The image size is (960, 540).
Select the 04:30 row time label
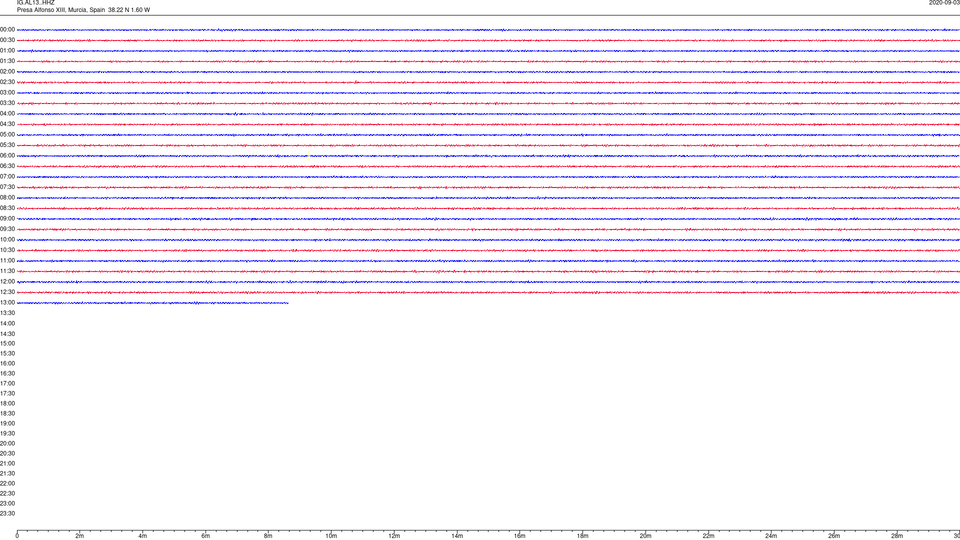coord(7,124)
